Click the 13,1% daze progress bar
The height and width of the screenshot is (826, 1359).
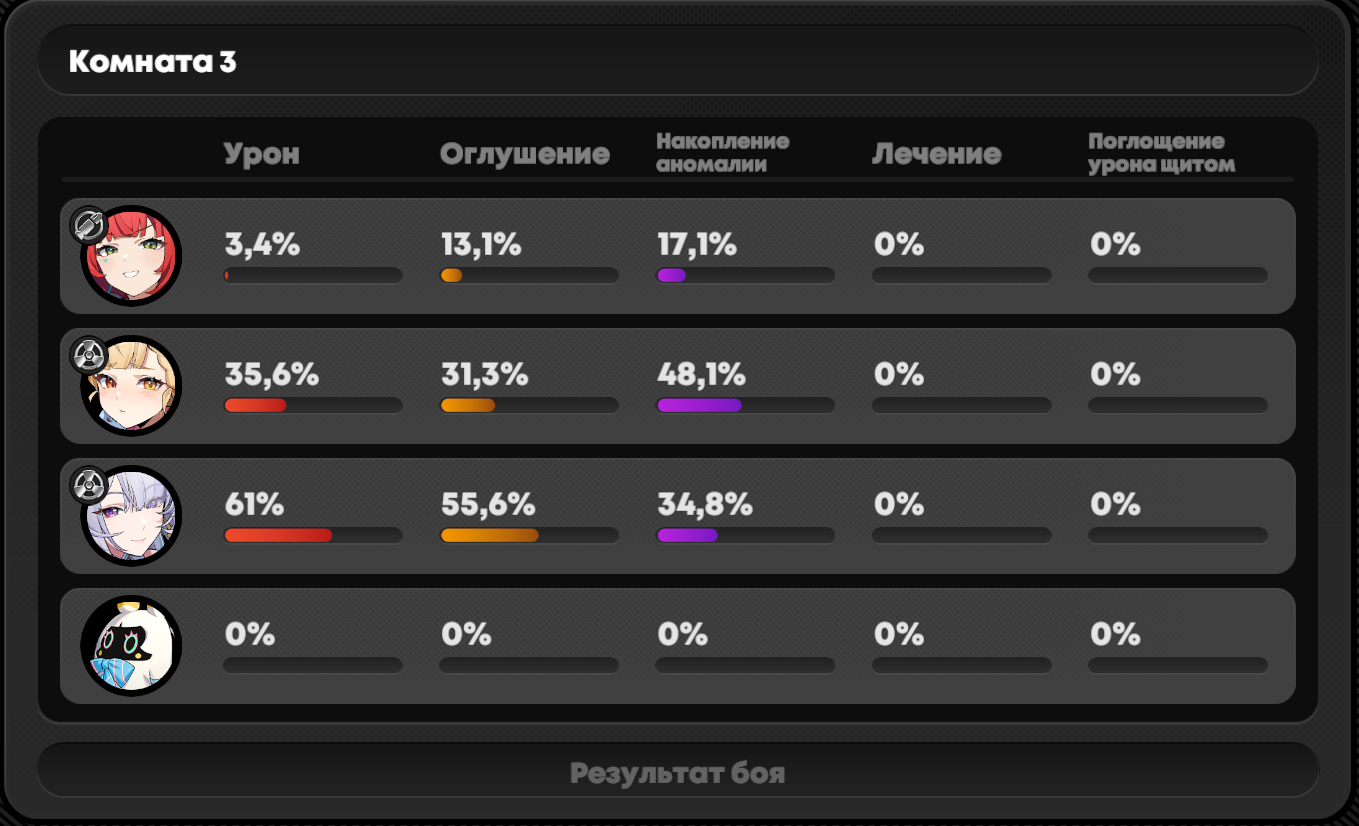tap(529, 275)
